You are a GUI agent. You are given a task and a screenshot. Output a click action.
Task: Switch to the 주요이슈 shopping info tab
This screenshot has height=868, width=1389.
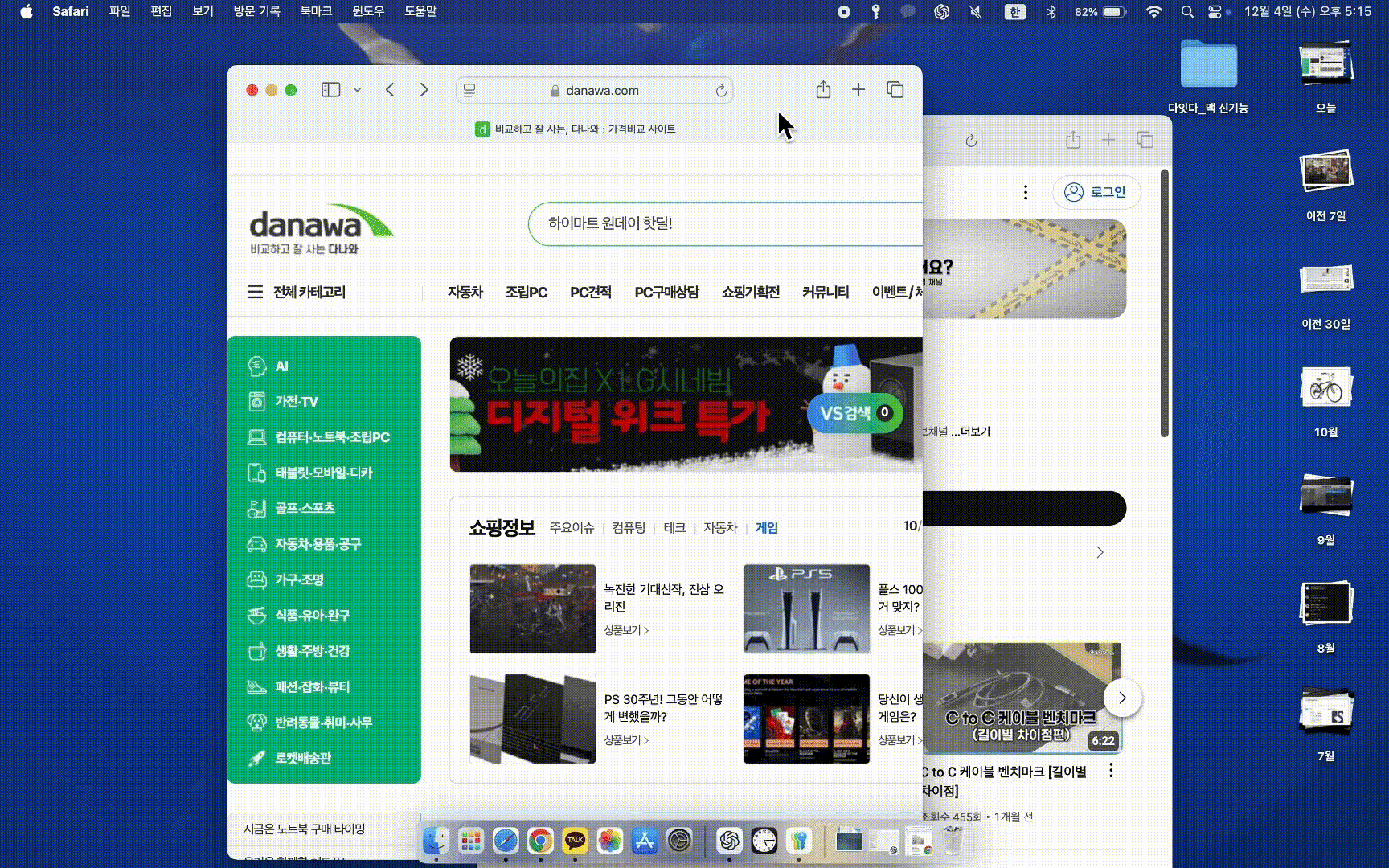click(572, 528)
